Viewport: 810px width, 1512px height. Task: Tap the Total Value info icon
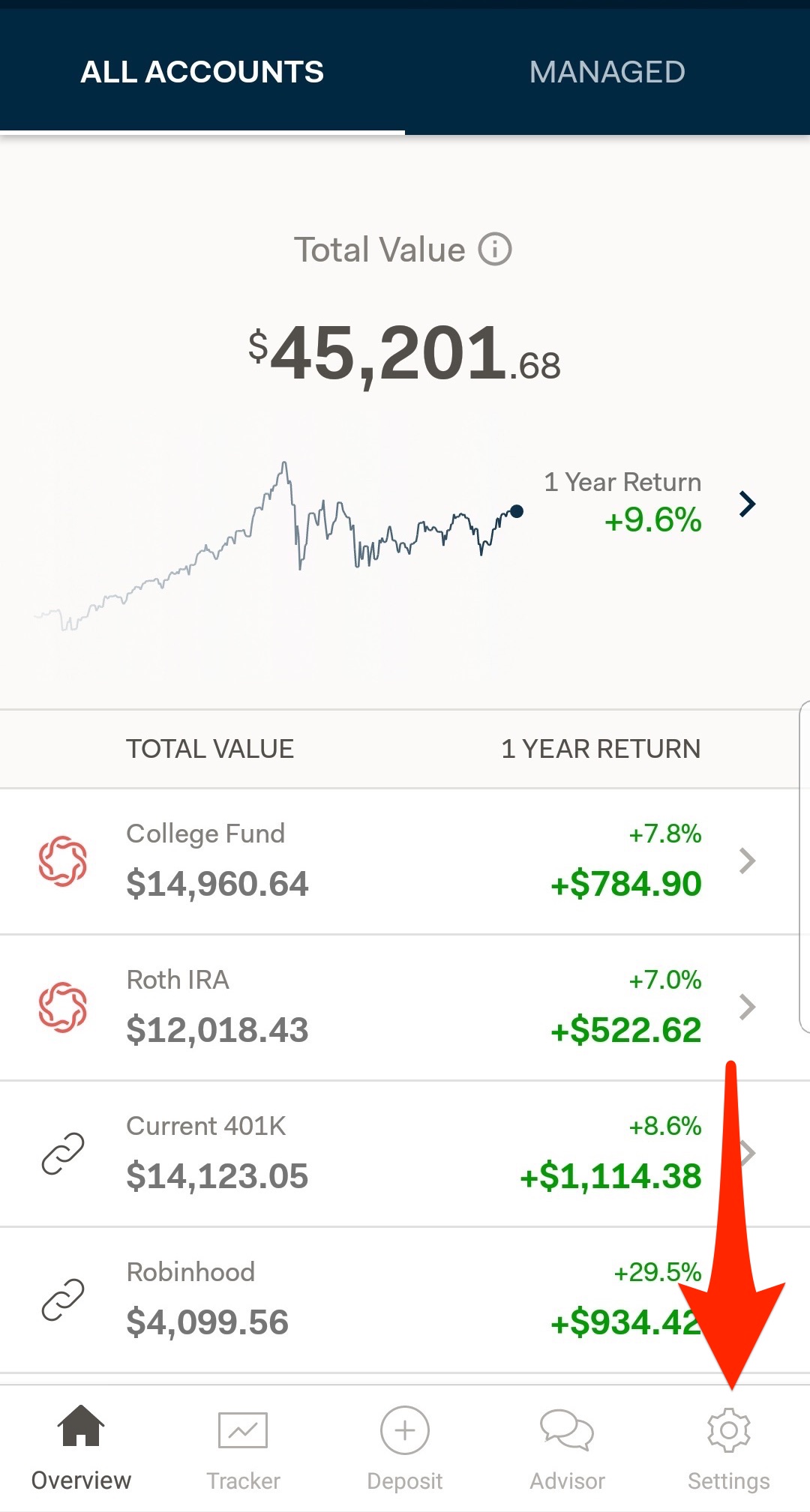(495, 249)
